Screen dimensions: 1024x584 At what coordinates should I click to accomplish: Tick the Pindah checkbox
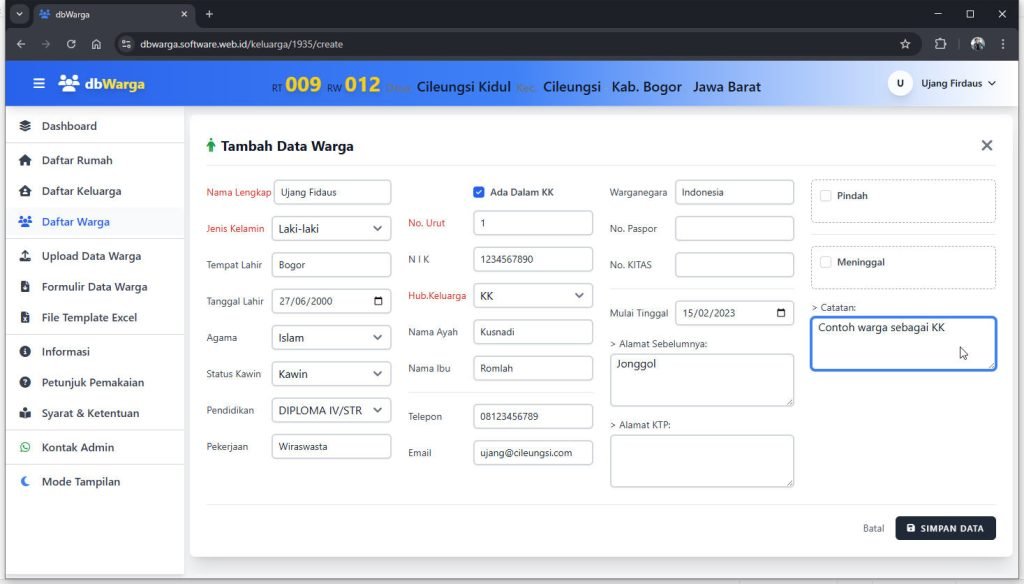825,196
